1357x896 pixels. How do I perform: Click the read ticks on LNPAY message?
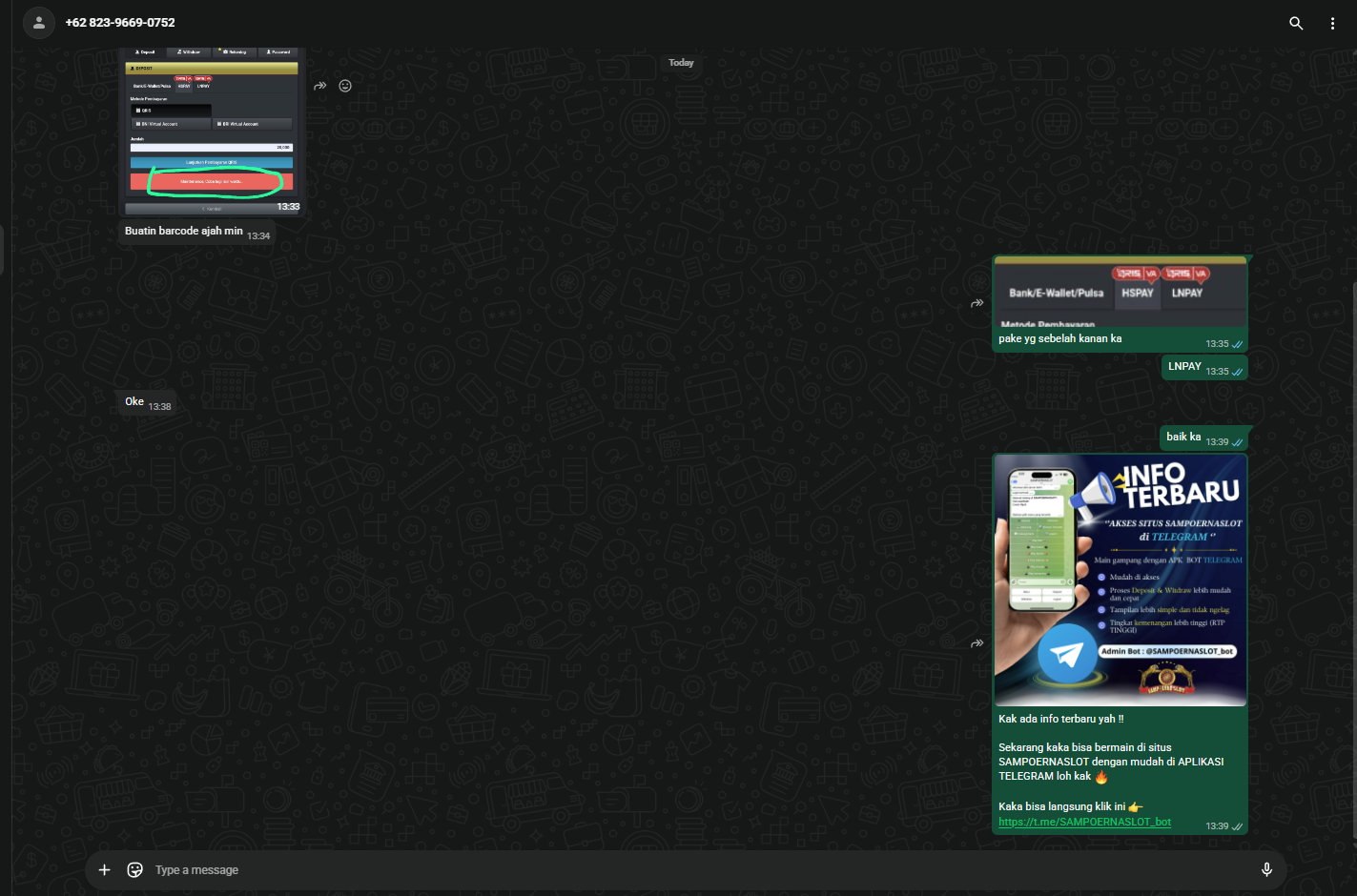[x=1237, y=372]
